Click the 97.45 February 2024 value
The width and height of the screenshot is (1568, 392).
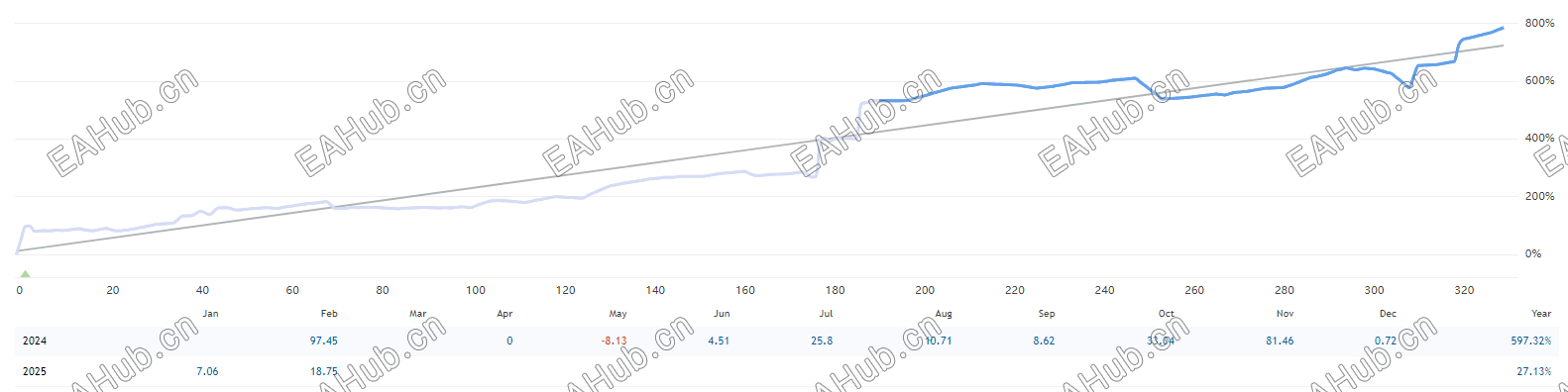324,341
